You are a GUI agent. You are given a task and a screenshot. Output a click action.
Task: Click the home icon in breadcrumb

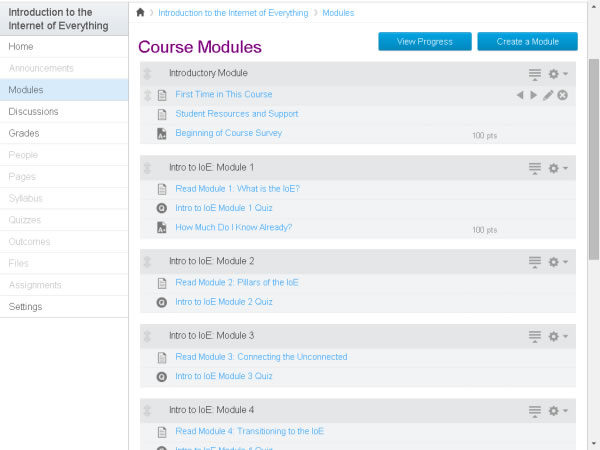point(140,13)
